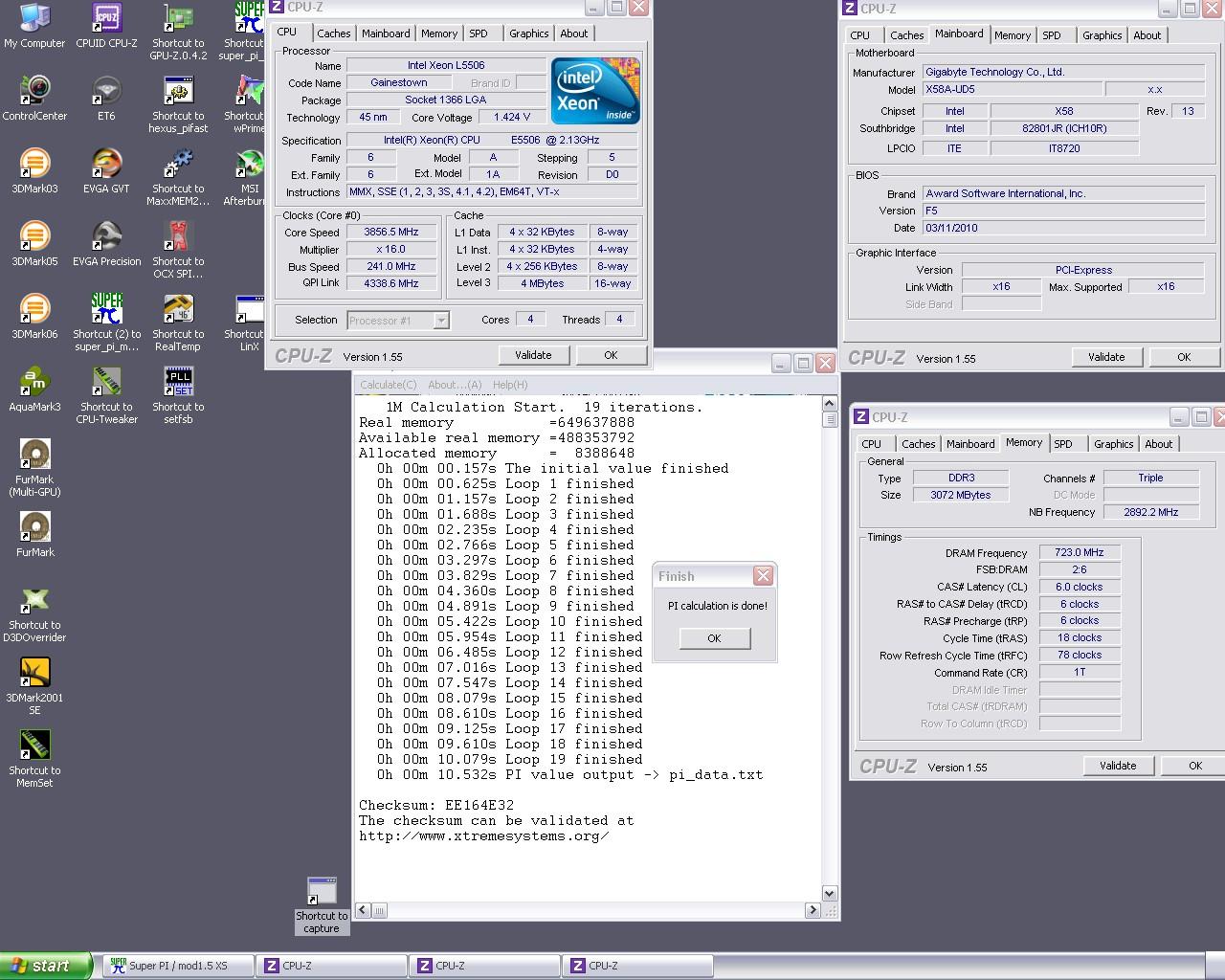Click OK in Memory window
Image resolution: width=1225 pixels, height=980 pixels.
click(1194, 766)
